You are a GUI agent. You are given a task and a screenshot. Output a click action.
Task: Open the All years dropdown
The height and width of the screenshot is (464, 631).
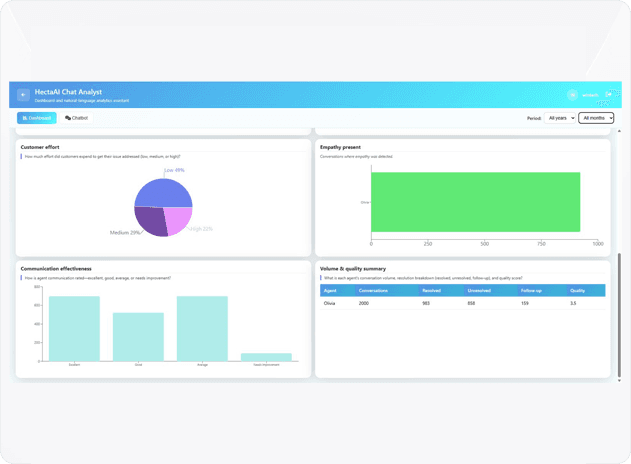click(560, 118)
